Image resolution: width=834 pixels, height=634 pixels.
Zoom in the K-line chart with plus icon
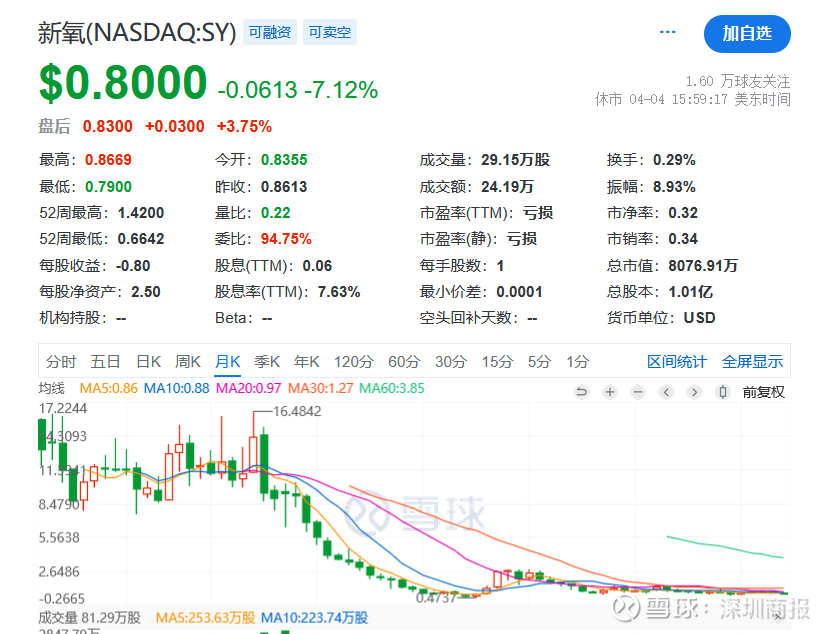pyautogui.click(x=610, y=393)
